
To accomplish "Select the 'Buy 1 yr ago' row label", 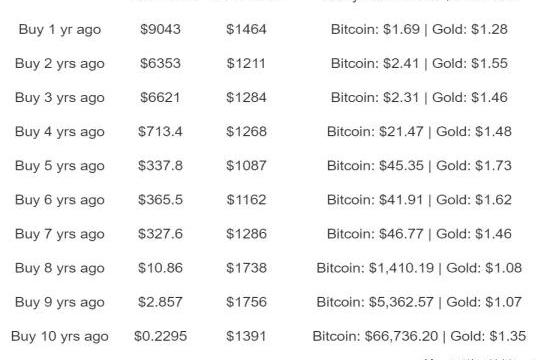I will pyautogui.click(x=60, y=30).
